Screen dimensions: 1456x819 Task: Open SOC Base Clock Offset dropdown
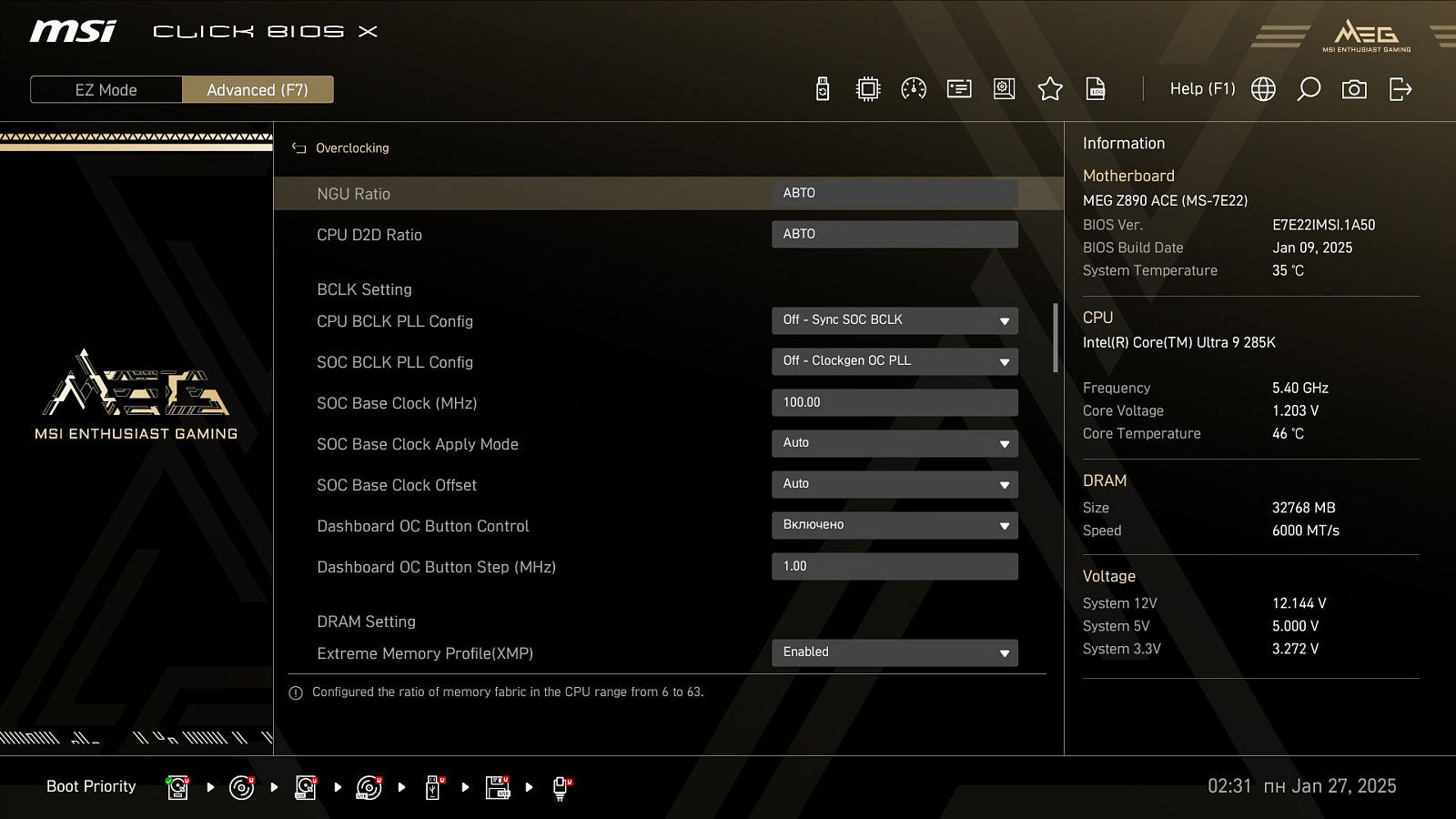pyautogui.click(x=895, y=484)
